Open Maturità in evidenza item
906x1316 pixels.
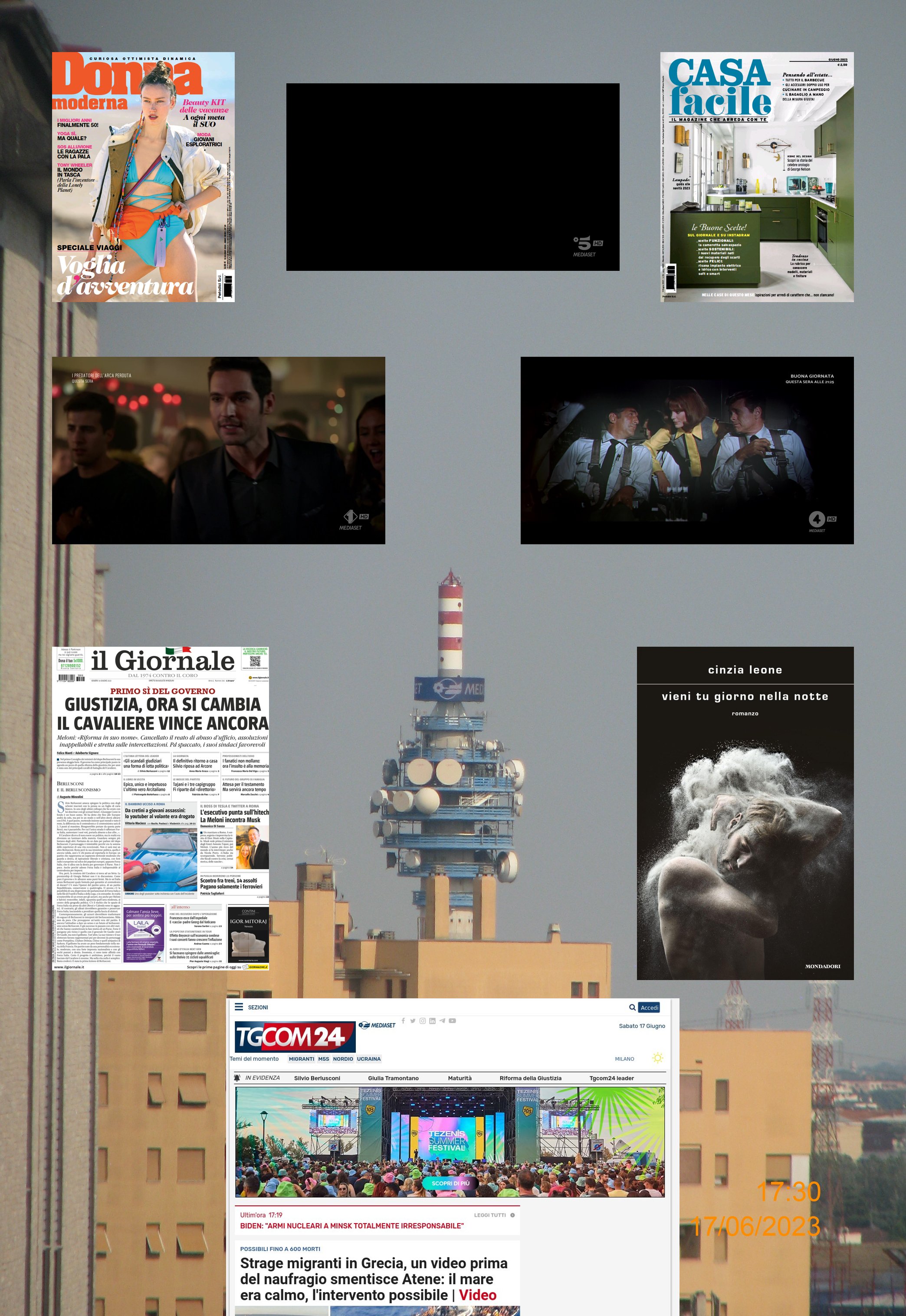pos(459,1078)
